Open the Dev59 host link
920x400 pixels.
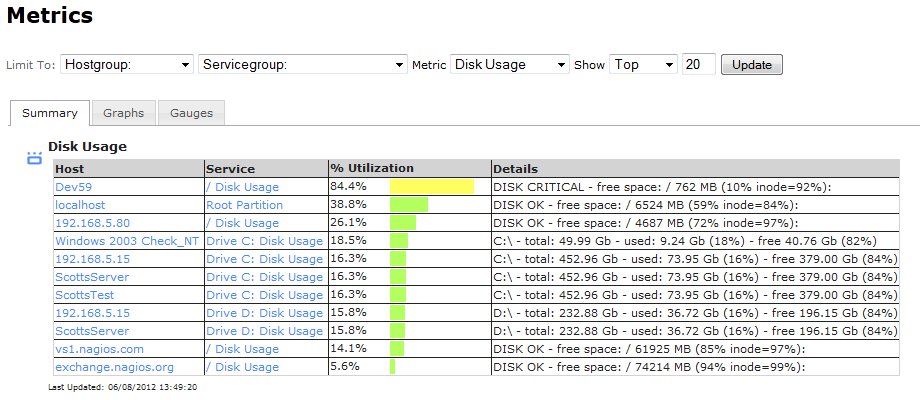tap(73, 187)
